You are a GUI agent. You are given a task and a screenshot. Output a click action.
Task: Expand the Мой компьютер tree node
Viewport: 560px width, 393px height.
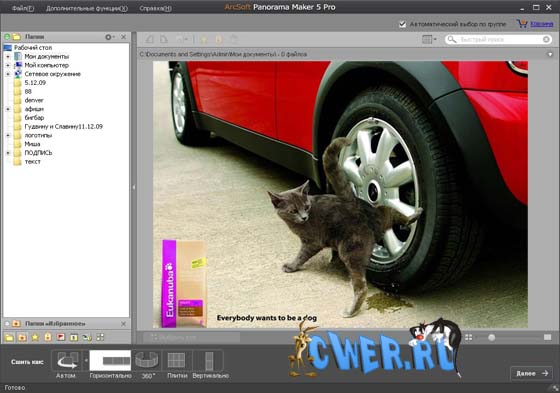coord(8,65)
